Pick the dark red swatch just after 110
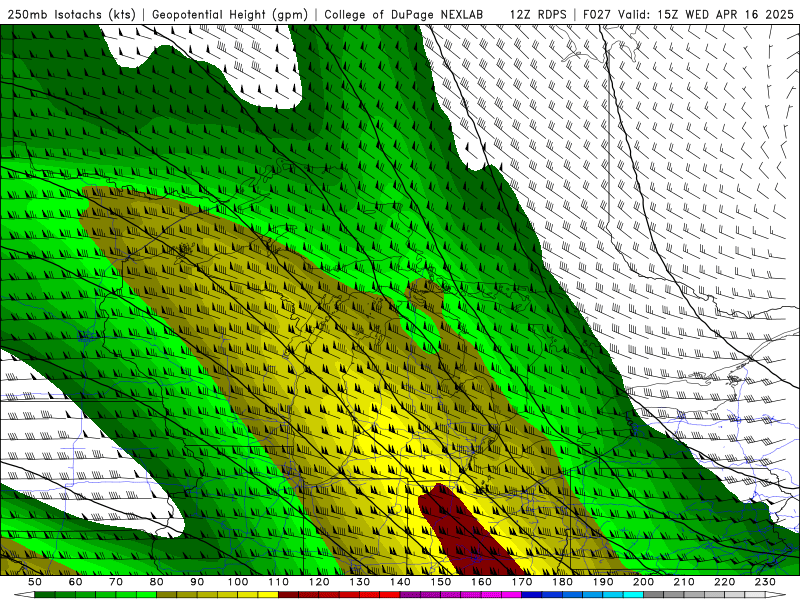Screen dimensions: 800x600 click(x=288, y=594)
